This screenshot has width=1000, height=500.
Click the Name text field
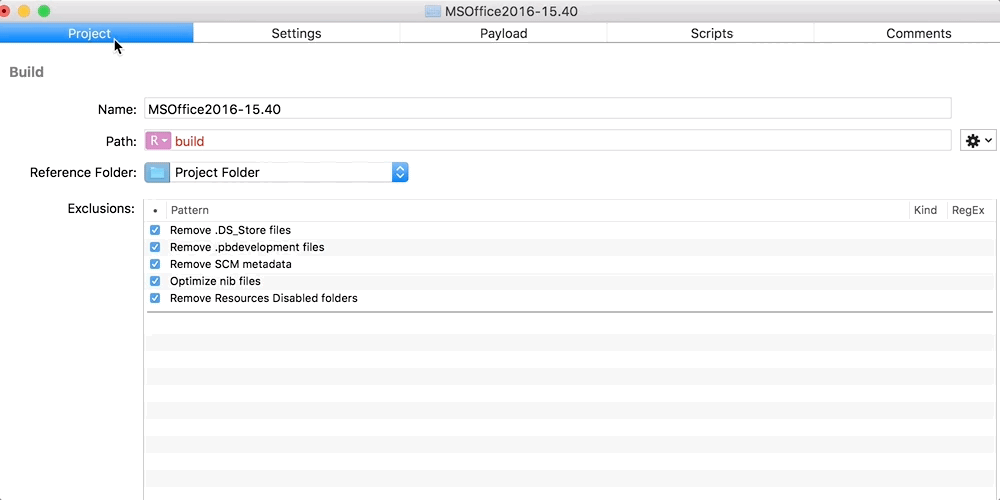547,108
